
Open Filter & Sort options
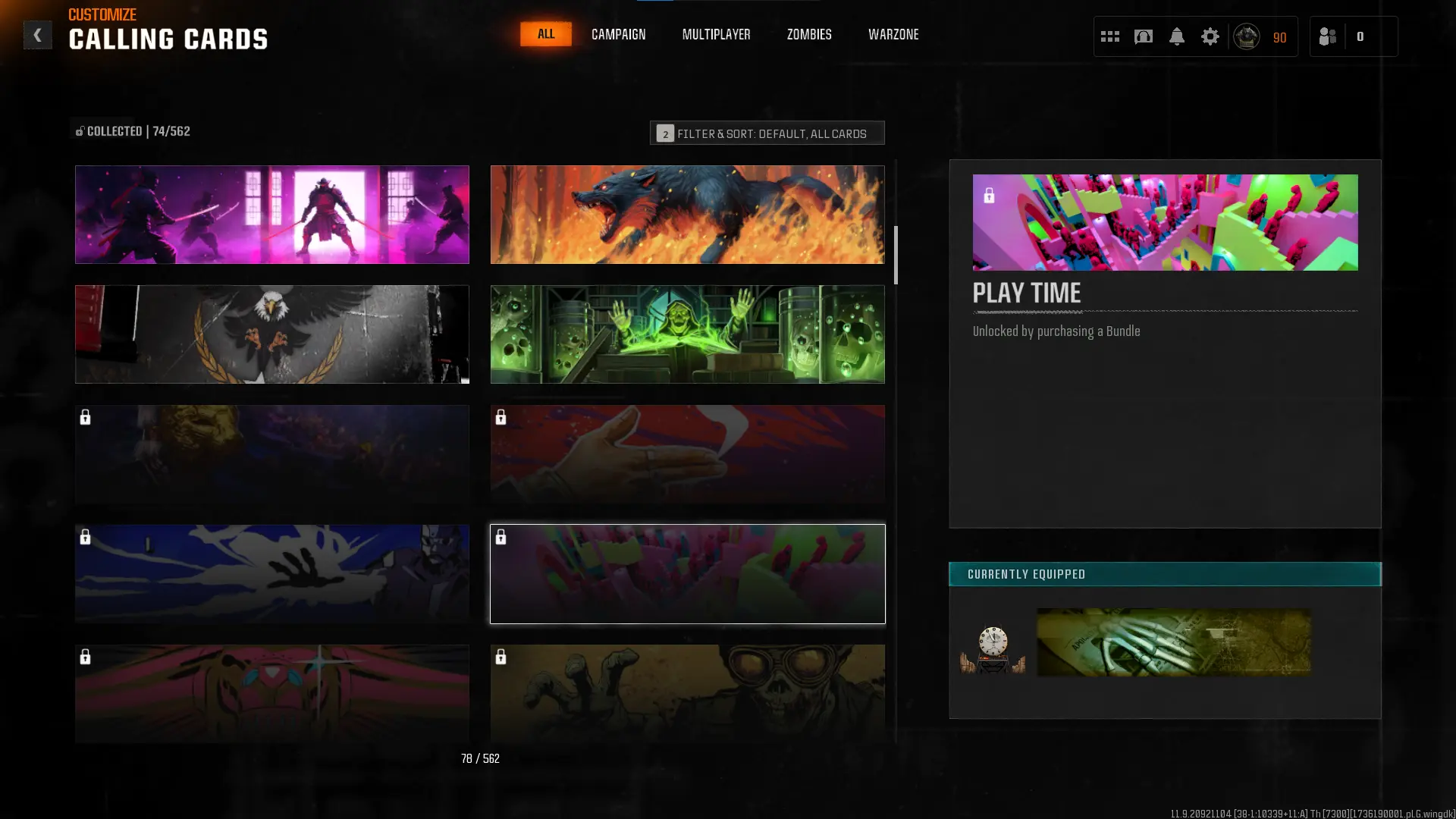click(x=767, y=133)
